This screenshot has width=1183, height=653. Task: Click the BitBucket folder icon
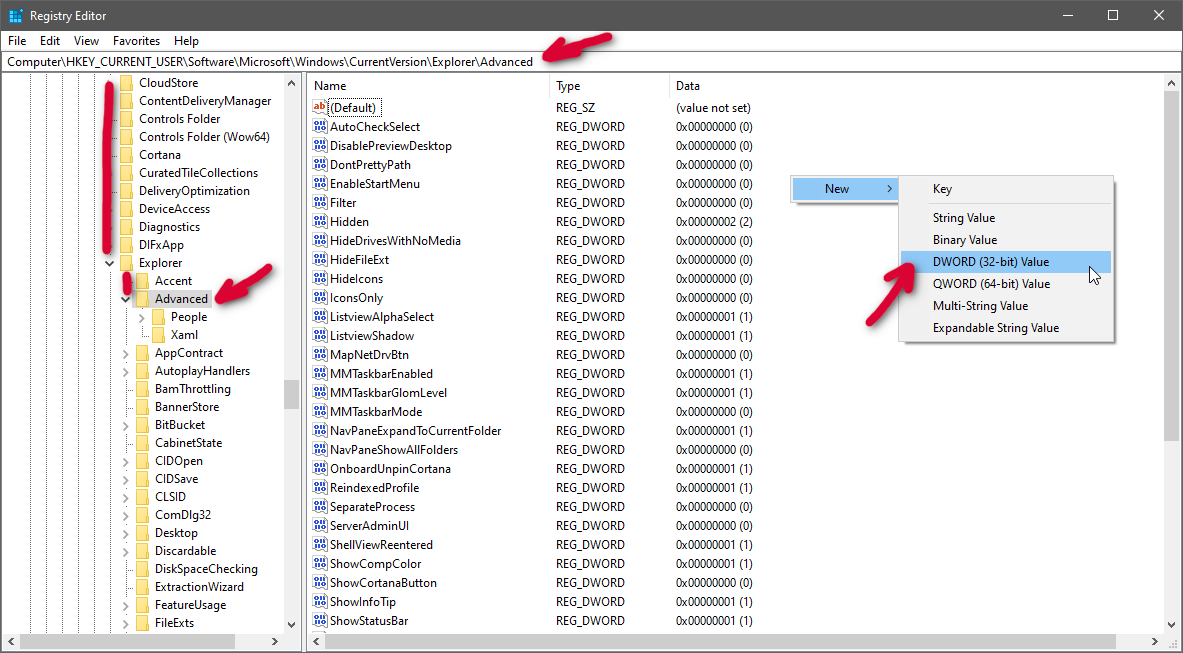(x=142, y=425)
